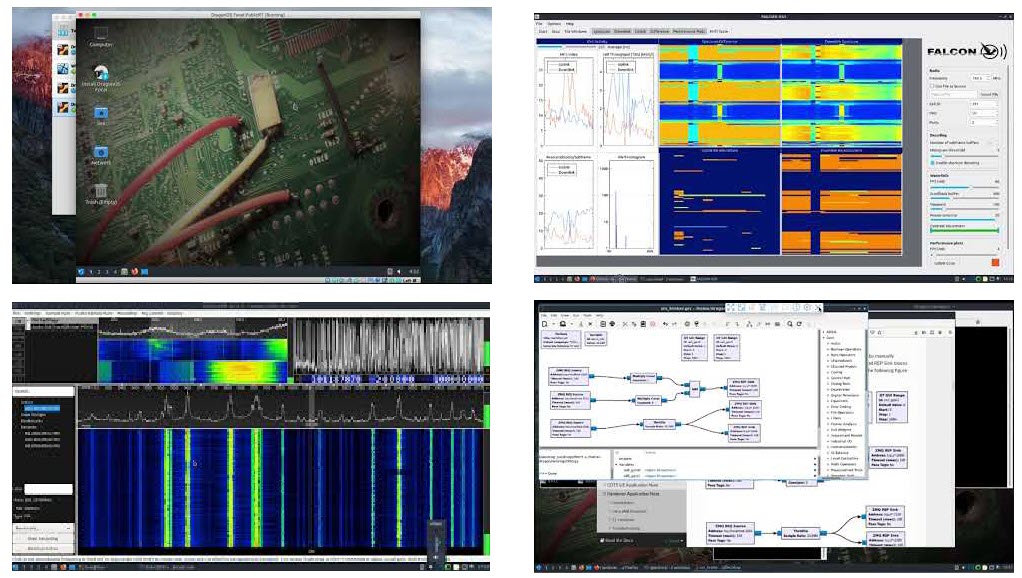Create a new flowgraph in GNU Radio Companion

tap(544, 324)
